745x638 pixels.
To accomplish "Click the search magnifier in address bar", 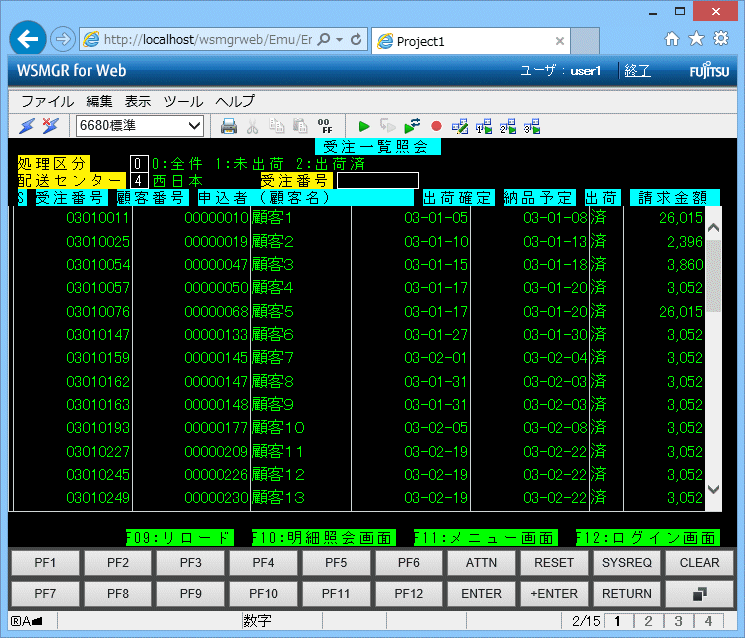I will click(x=324, y=39).
